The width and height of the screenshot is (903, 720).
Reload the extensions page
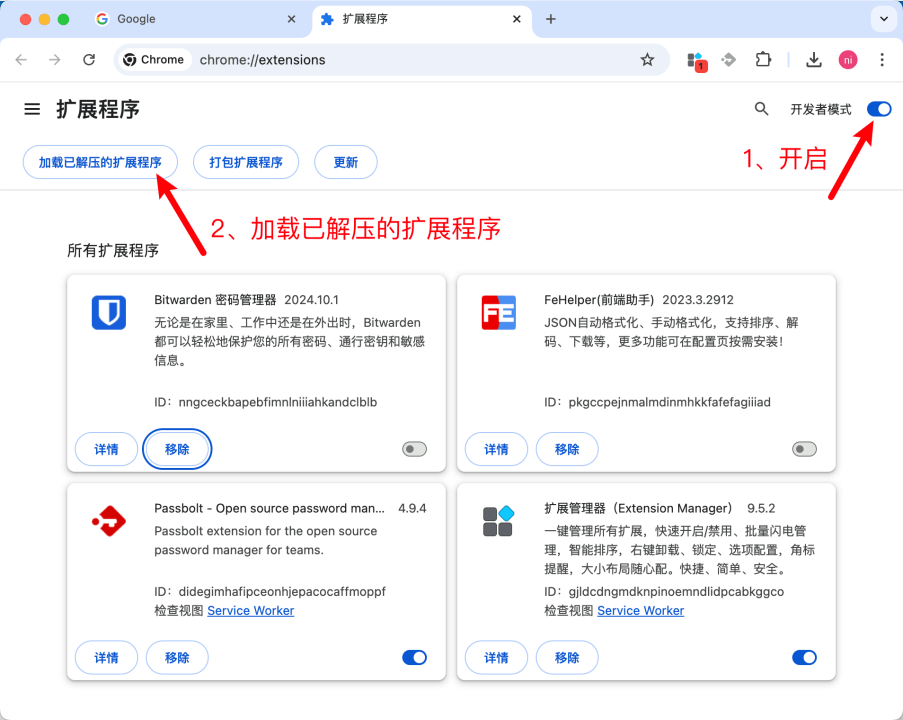tap(89, 60)
